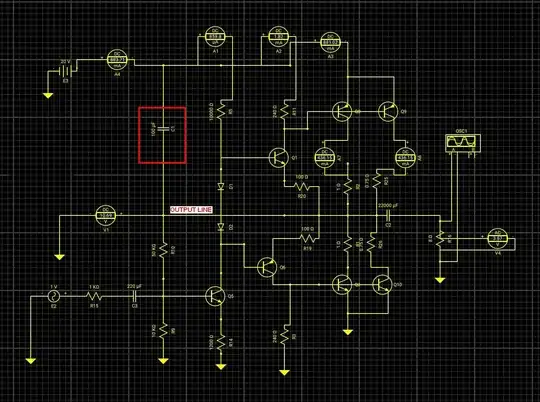Select diode D1

[x=221, y=187]
